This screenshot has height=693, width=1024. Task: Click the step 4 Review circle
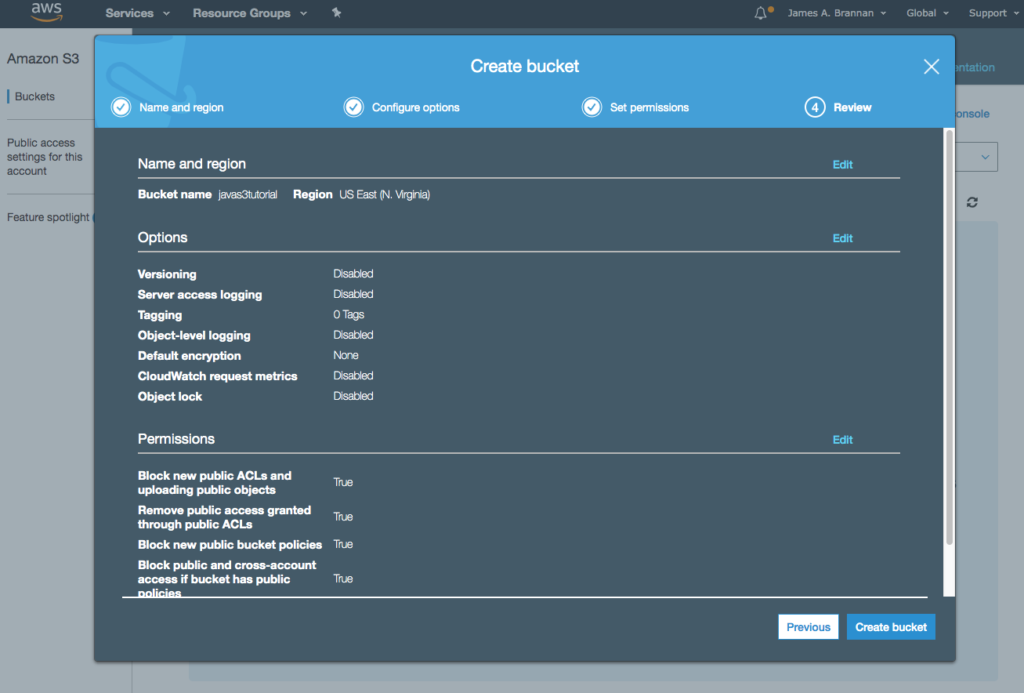tap(814, 107)
